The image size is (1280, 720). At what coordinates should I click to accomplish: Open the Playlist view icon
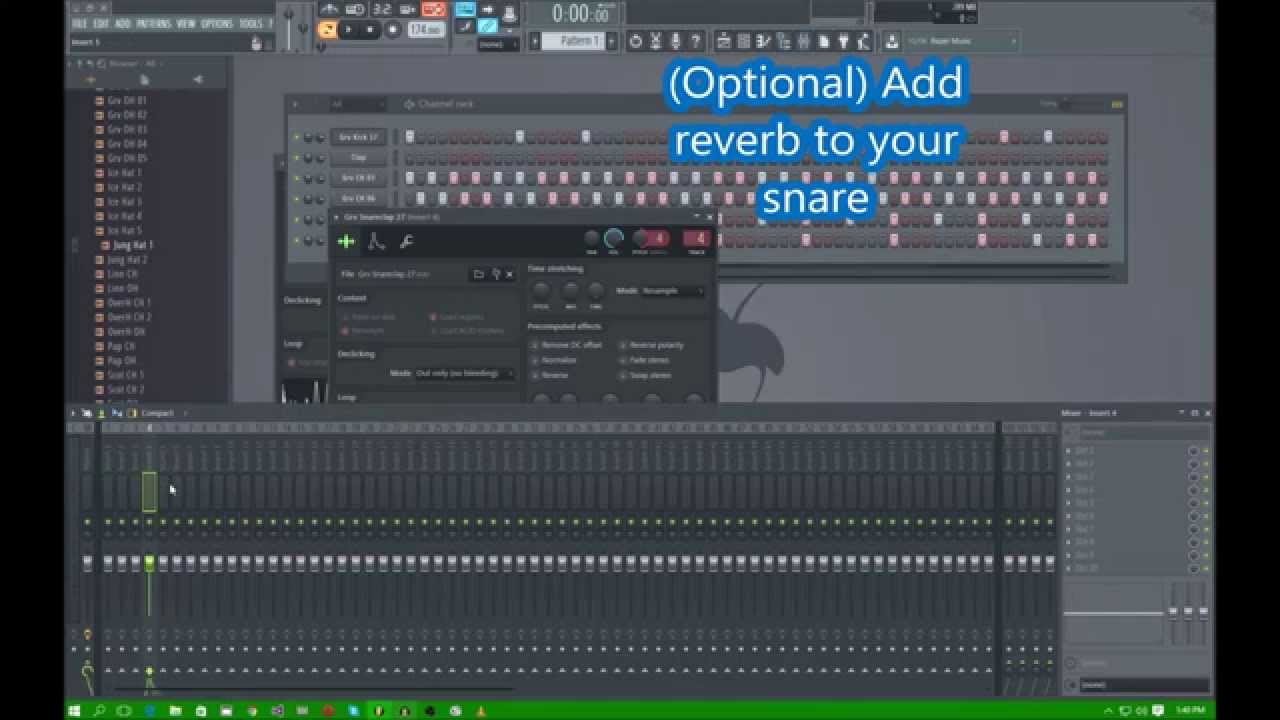click(725, 41)
